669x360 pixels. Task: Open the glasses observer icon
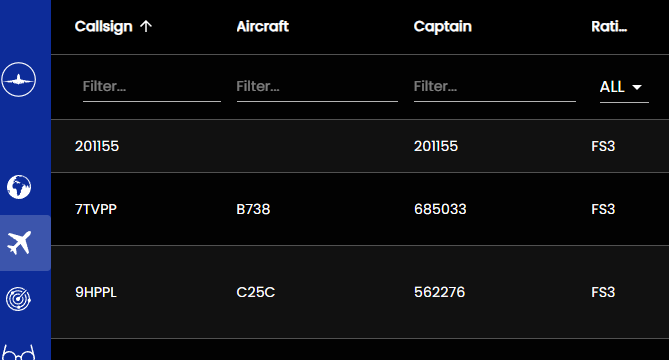coord(18,353)
